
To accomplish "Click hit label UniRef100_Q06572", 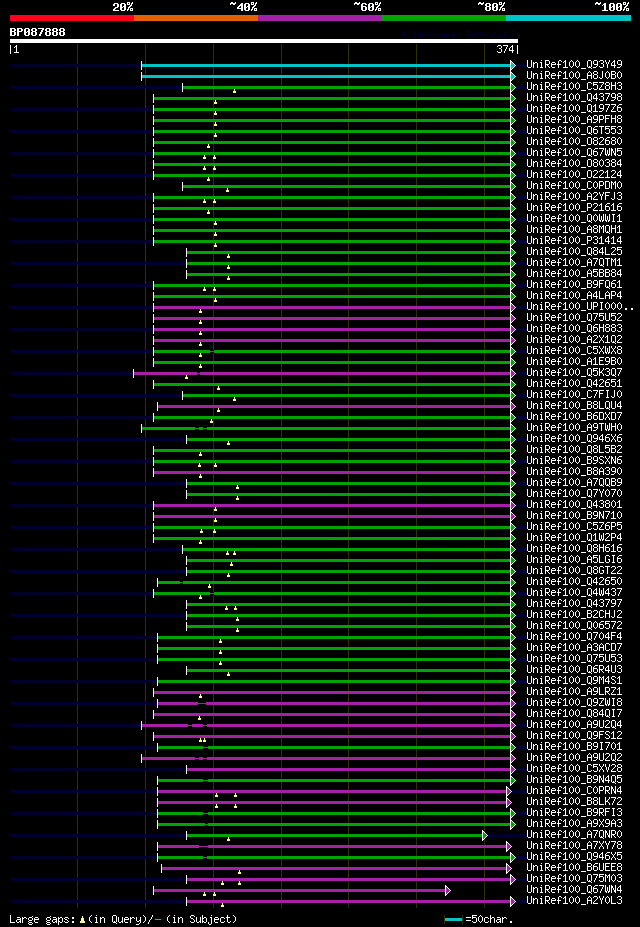I will coord(574,625).
